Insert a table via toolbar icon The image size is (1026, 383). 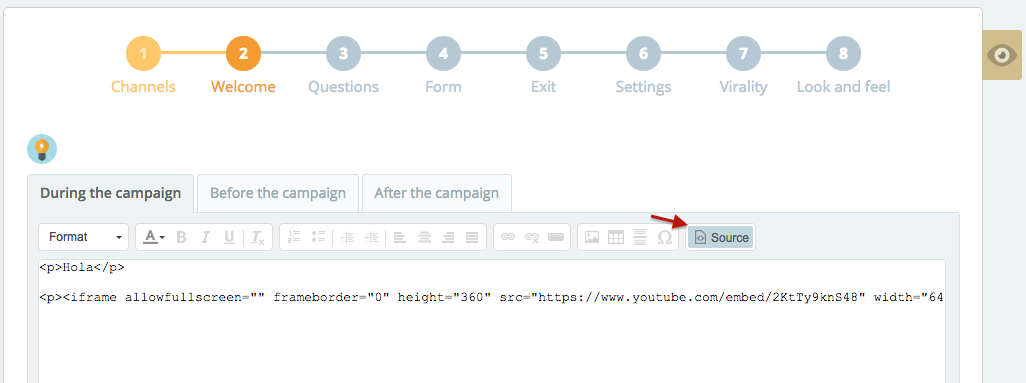(x=616, y=238)
